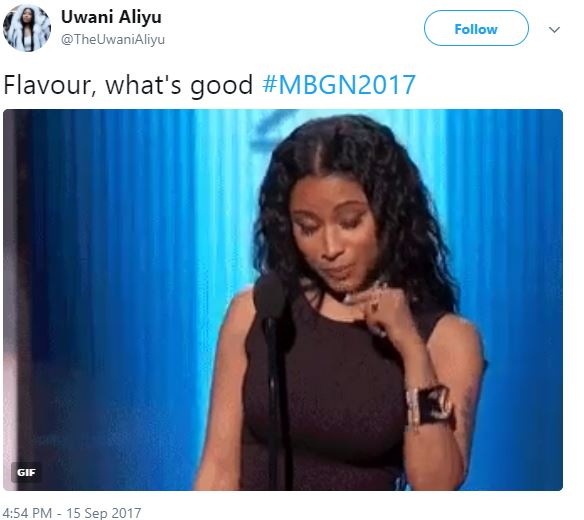Viewport: 584px width, 520px height.
Task: Play the embedded GIF of the woman
Action: (x=283, y=300)
